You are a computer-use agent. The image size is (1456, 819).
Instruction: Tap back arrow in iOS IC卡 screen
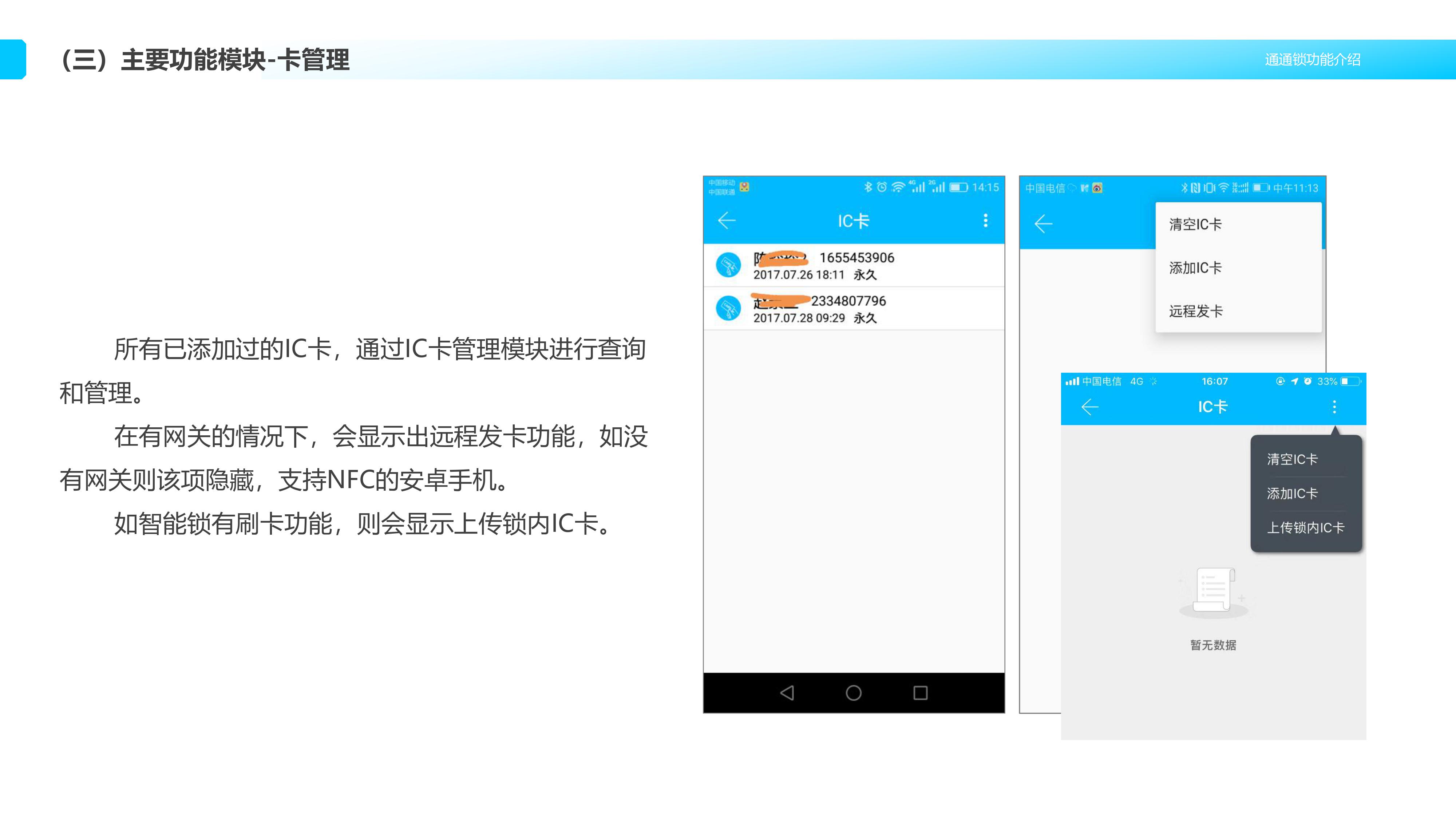click(x=1089, y=407)
